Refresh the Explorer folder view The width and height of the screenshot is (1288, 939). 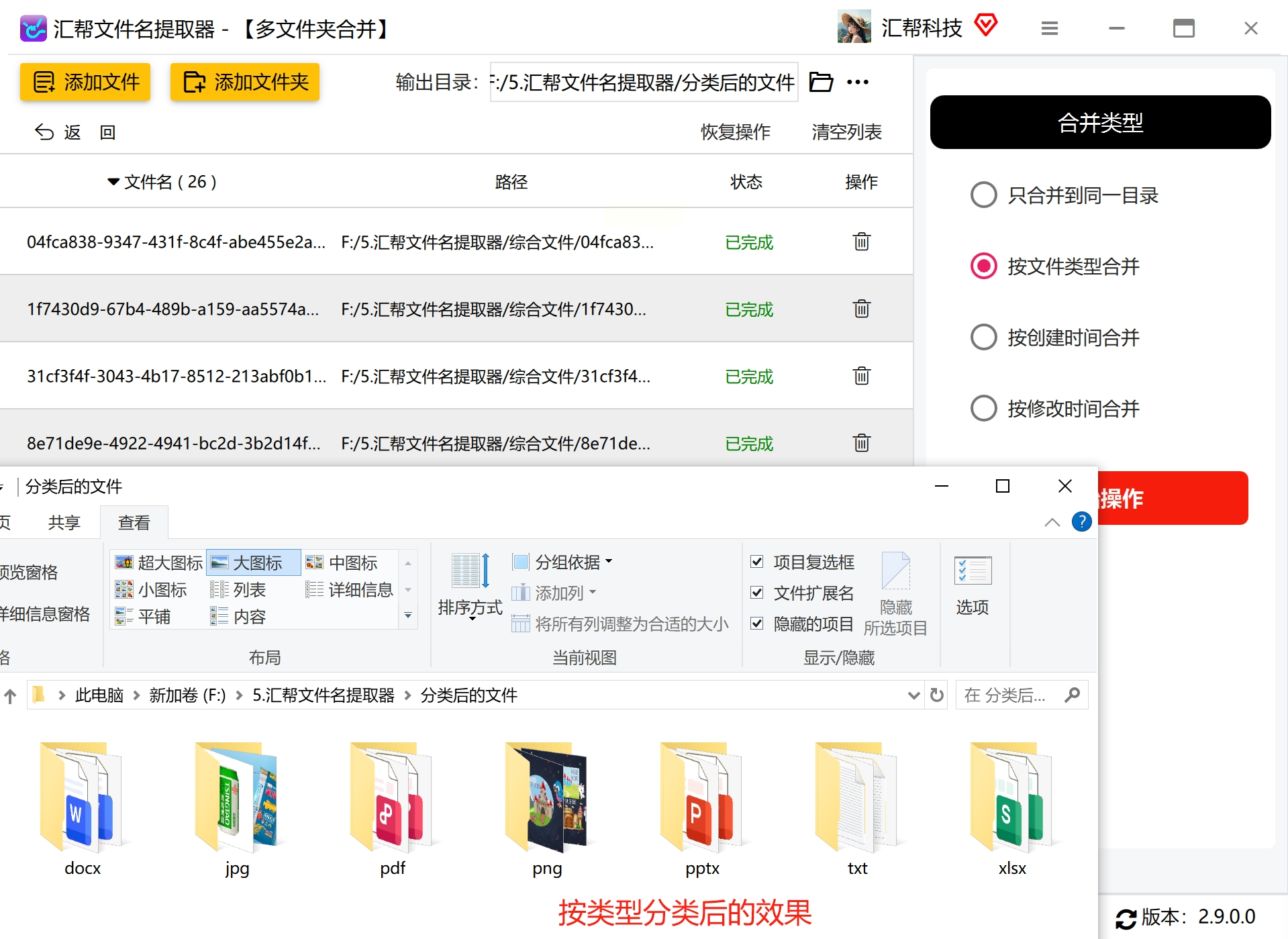click(x=938, y=695)
